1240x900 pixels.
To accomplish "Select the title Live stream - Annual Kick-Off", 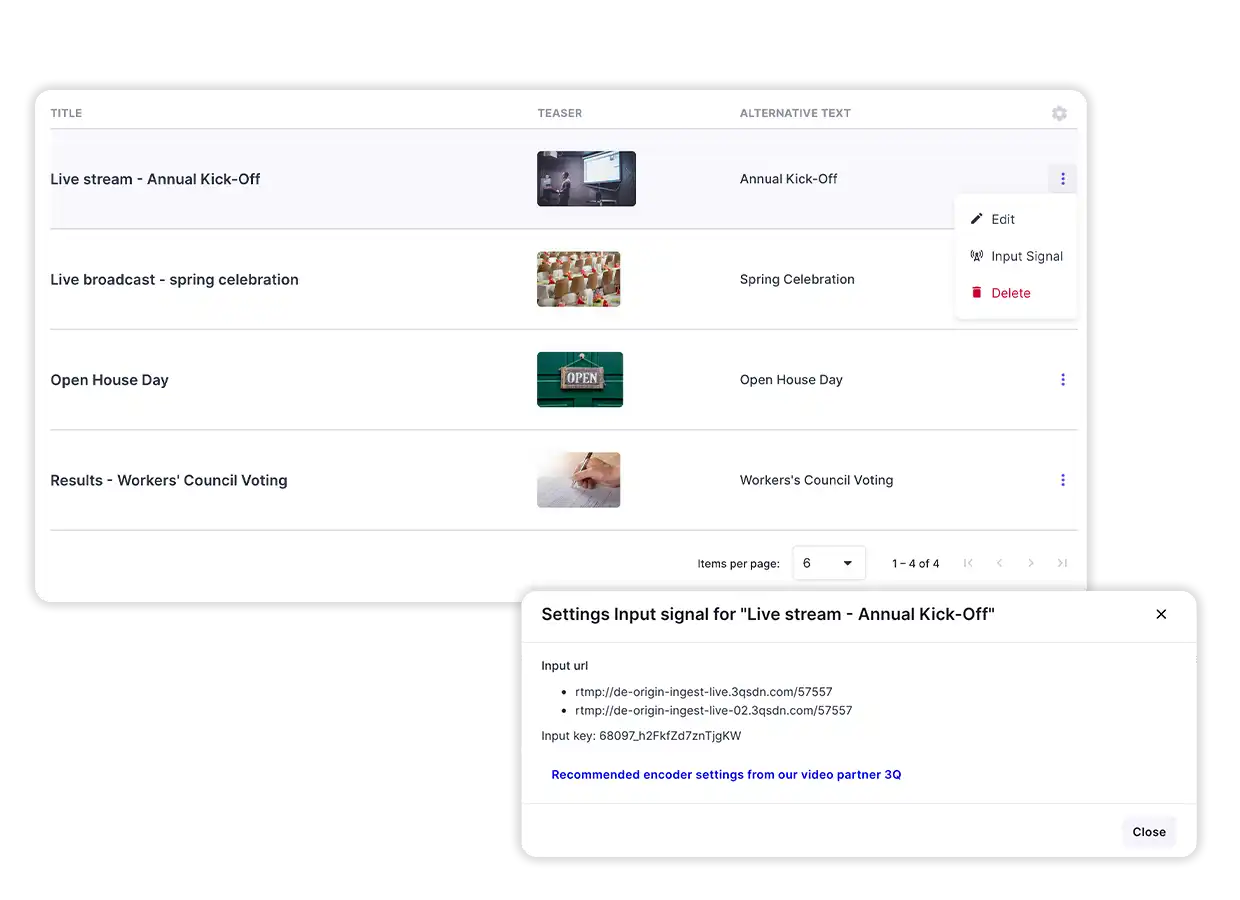I will (x=155, y=179).
